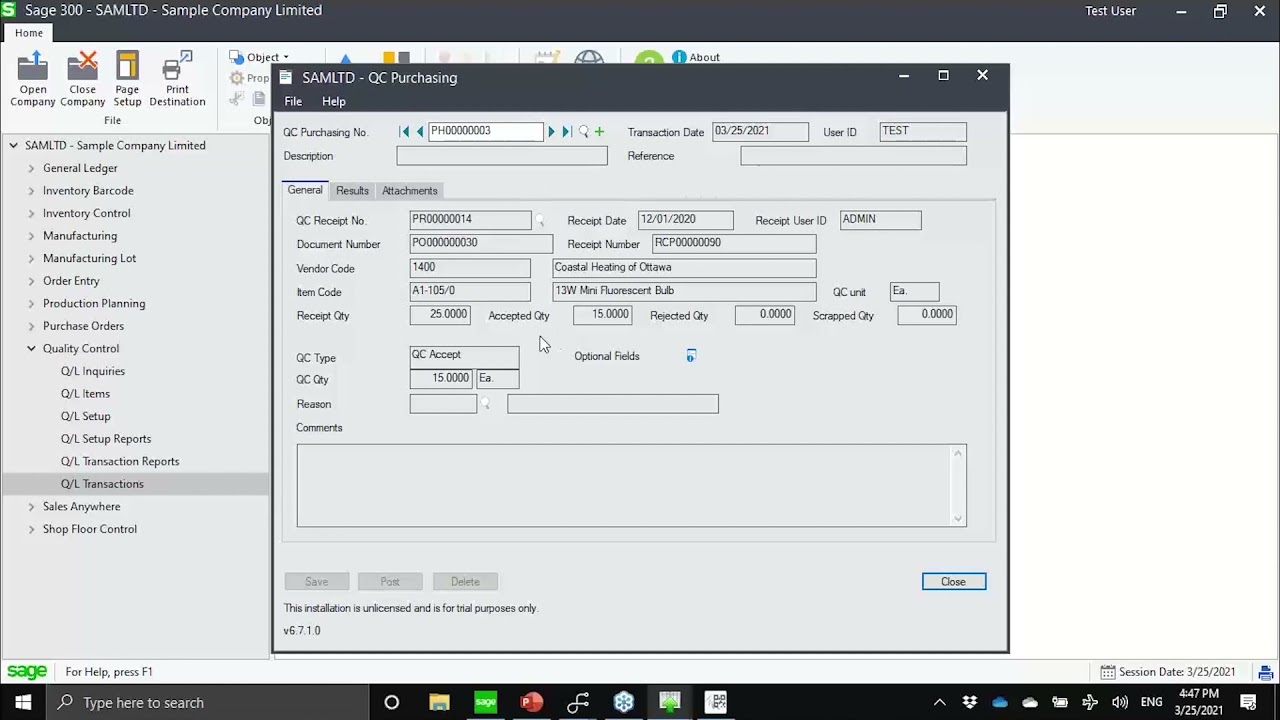This screenshot has width=1280, height=720.
Task: Open the File menu in QC Purchasing
Action: 293,101
